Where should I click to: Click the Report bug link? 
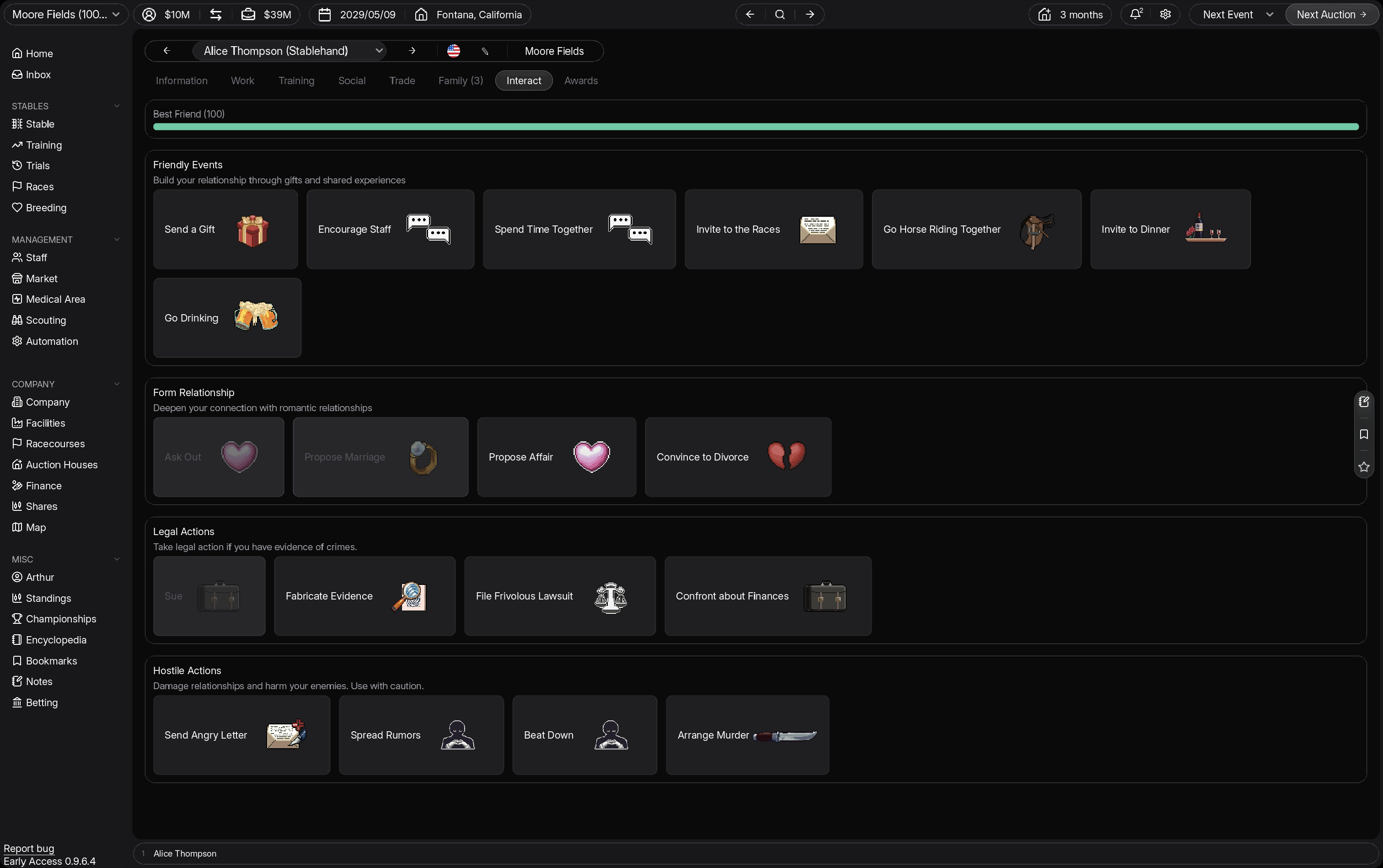[29, 848]
